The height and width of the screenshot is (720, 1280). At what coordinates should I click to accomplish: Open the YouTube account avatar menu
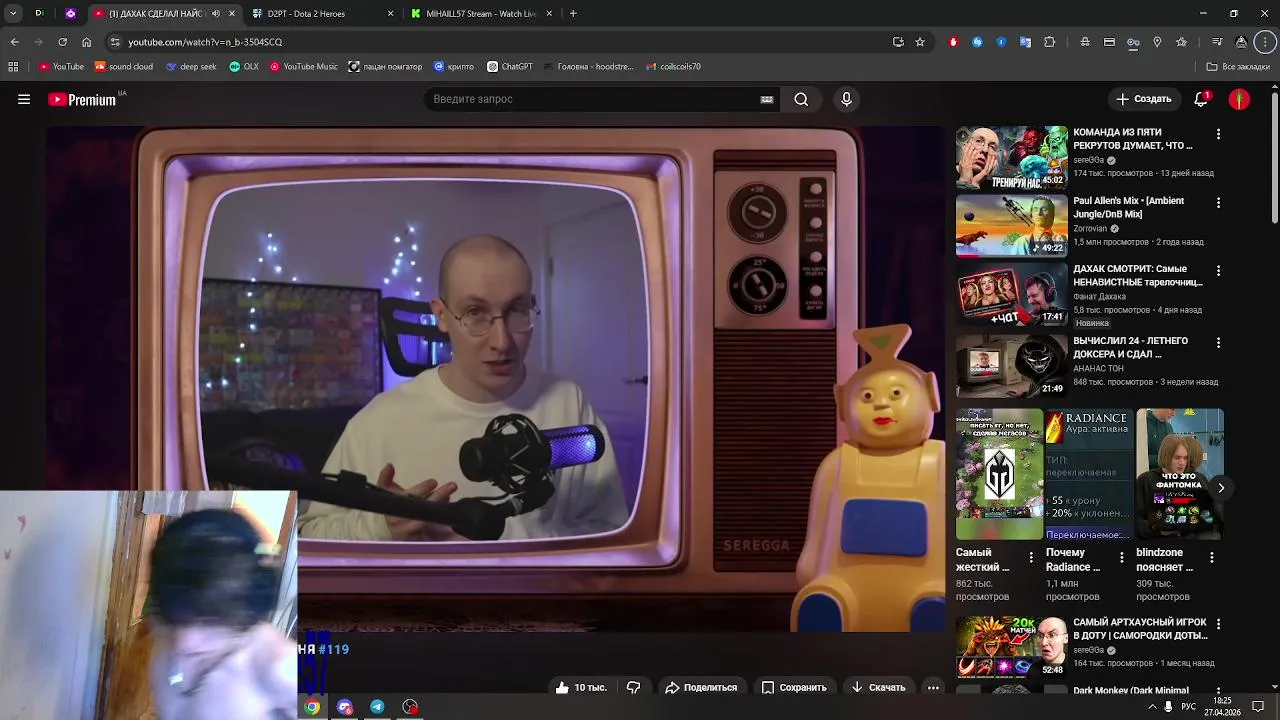(1239, 99)
